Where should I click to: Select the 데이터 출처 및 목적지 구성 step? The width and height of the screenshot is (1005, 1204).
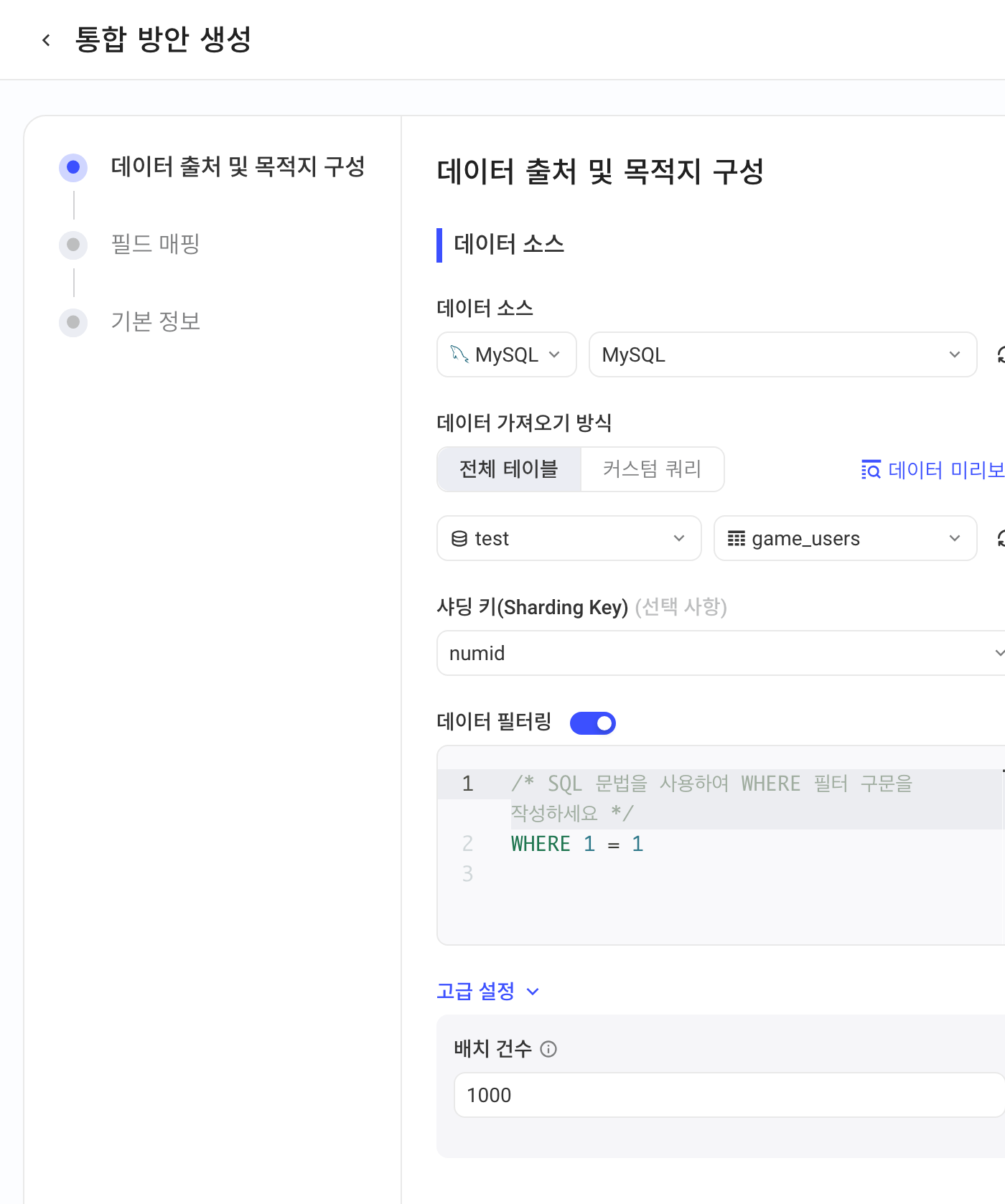pyautogui.click(x=212, y=167)
